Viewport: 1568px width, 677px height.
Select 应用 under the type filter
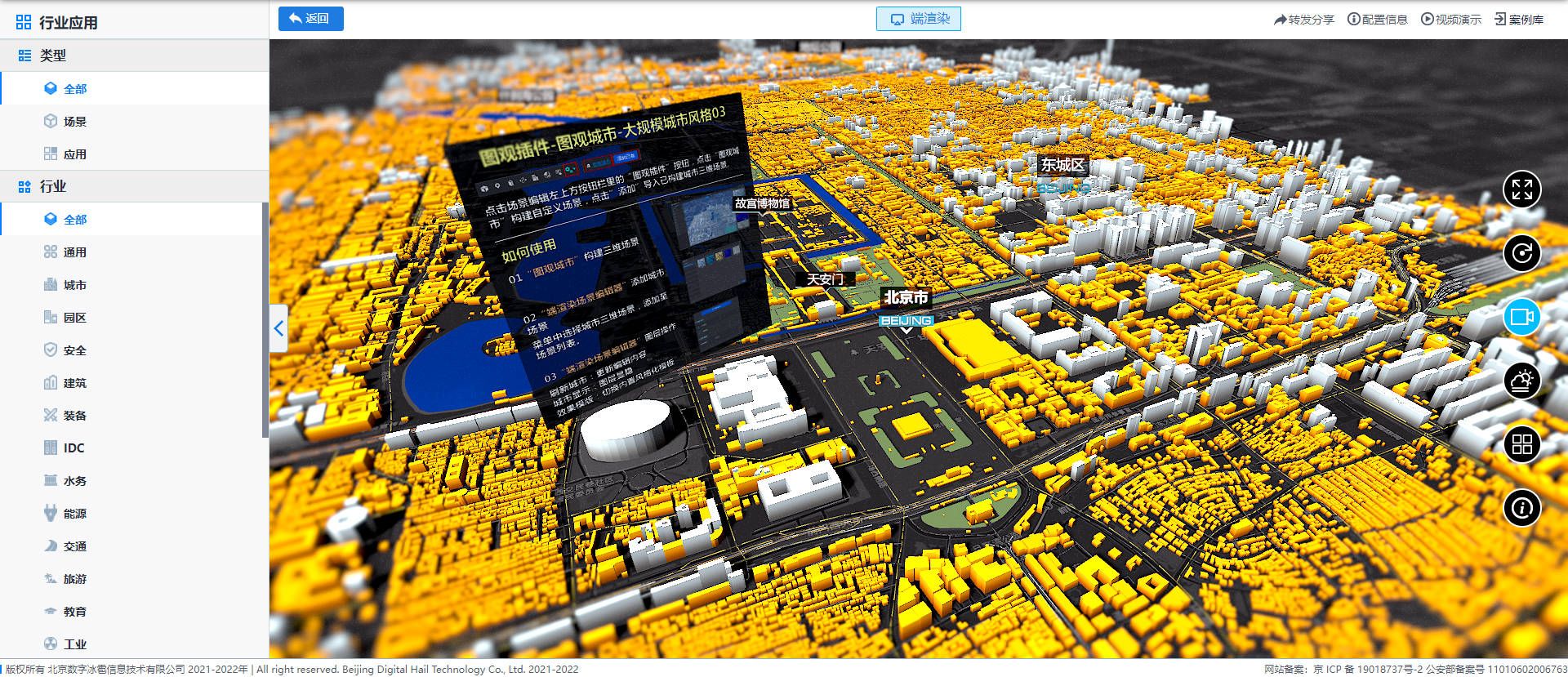tap(74, 154)
